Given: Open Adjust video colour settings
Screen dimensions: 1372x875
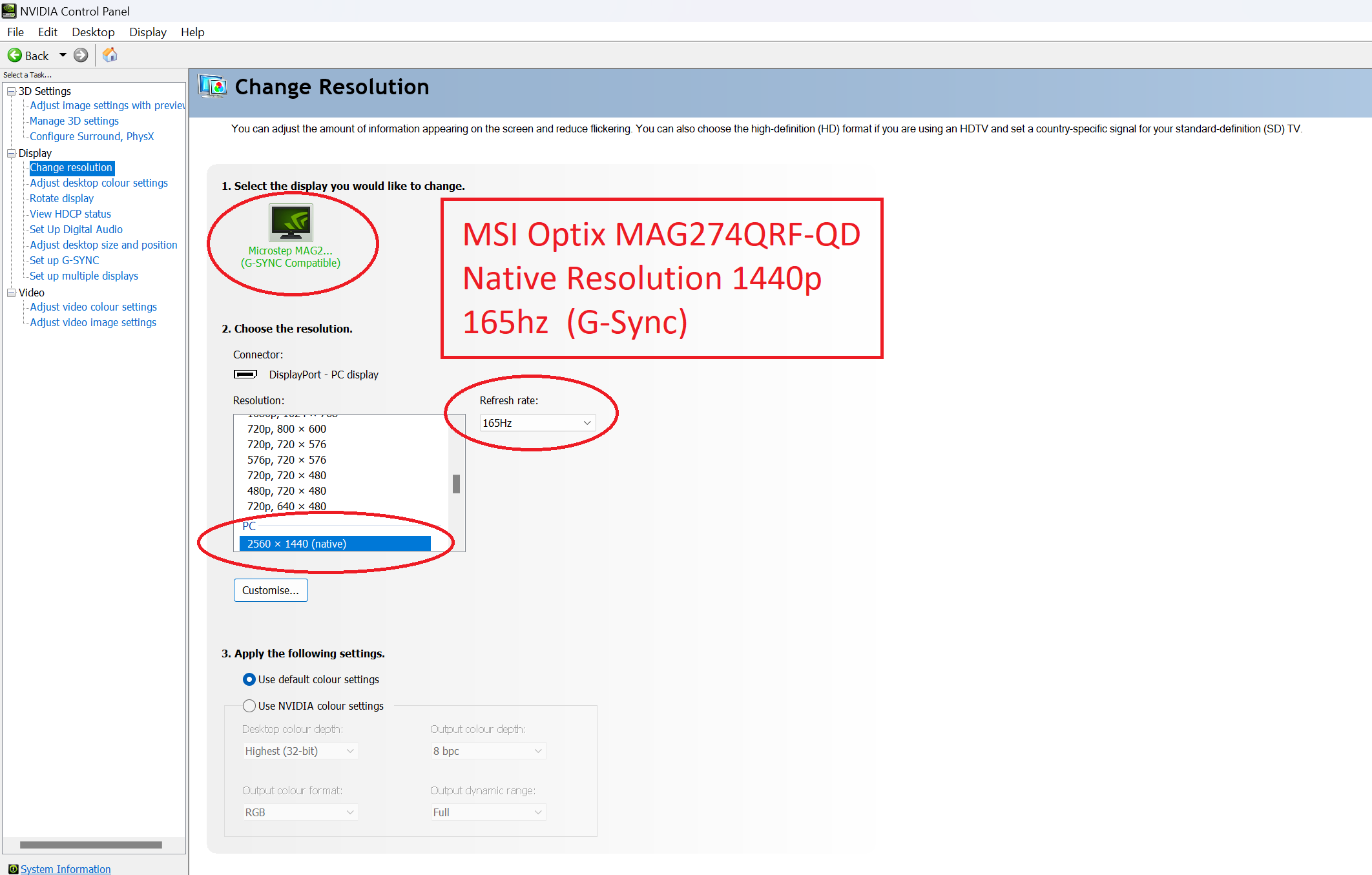Looking at the screenshot, I should tap(93, 307).
